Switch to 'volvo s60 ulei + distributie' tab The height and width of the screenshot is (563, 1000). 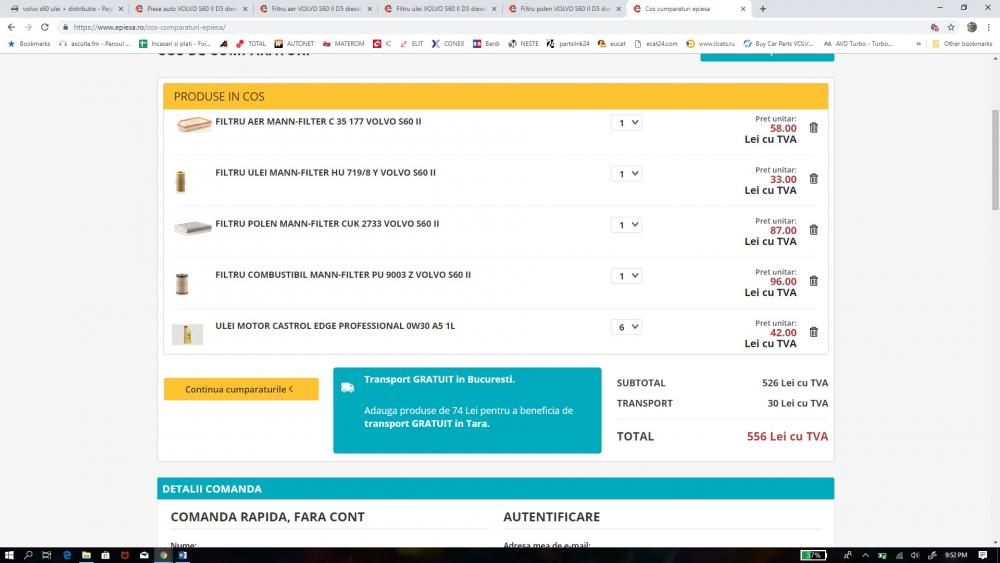pos(66,9)
